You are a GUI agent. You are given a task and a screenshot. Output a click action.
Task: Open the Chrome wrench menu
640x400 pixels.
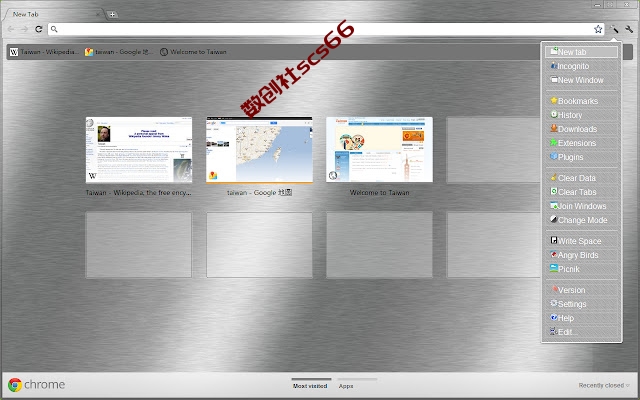point(629,29)
